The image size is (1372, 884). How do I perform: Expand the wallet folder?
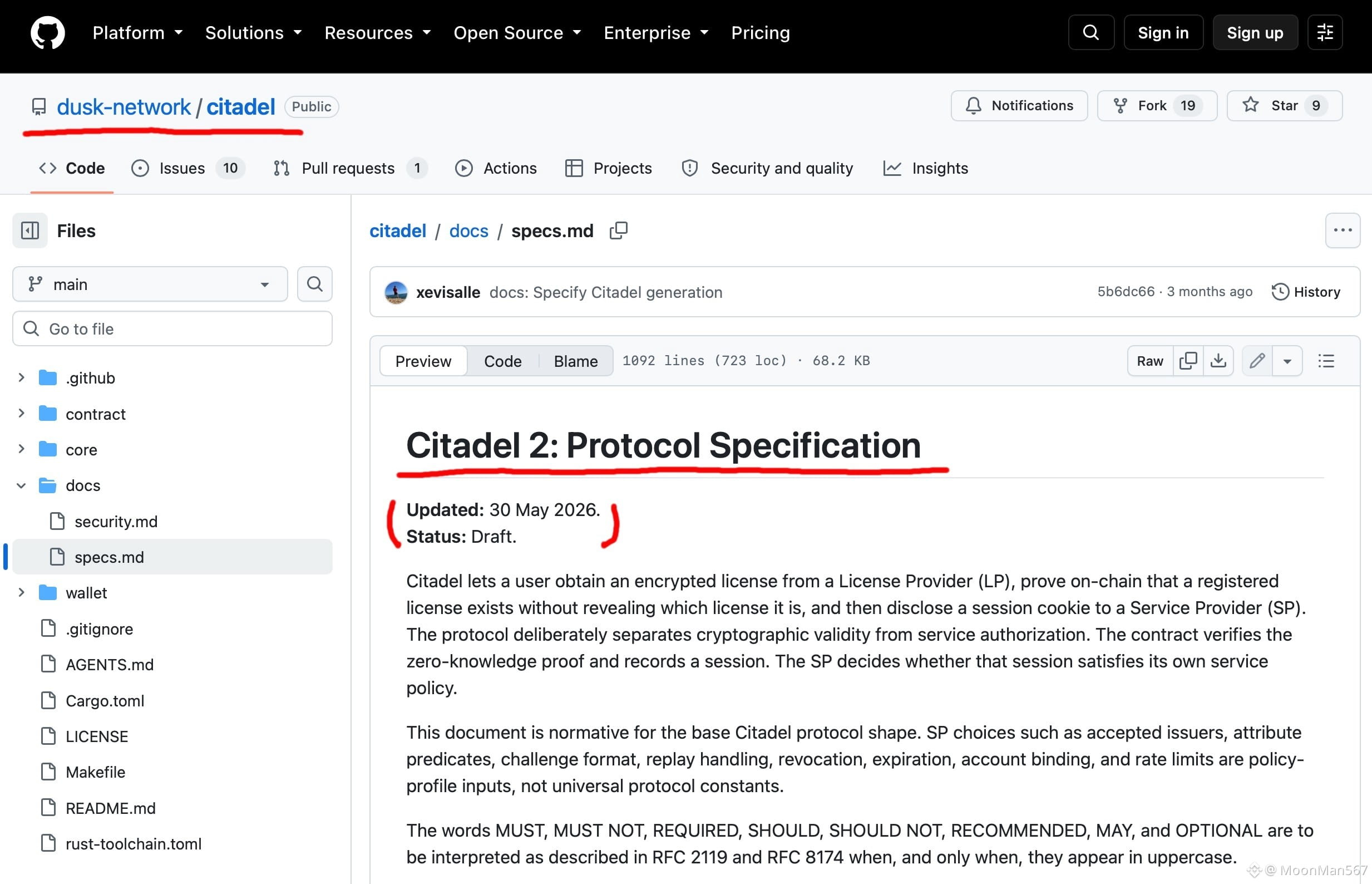point(21,593)
